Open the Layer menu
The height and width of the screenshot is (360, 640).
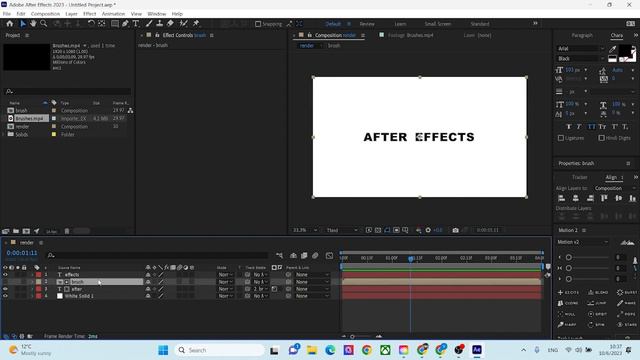[71, 14]
